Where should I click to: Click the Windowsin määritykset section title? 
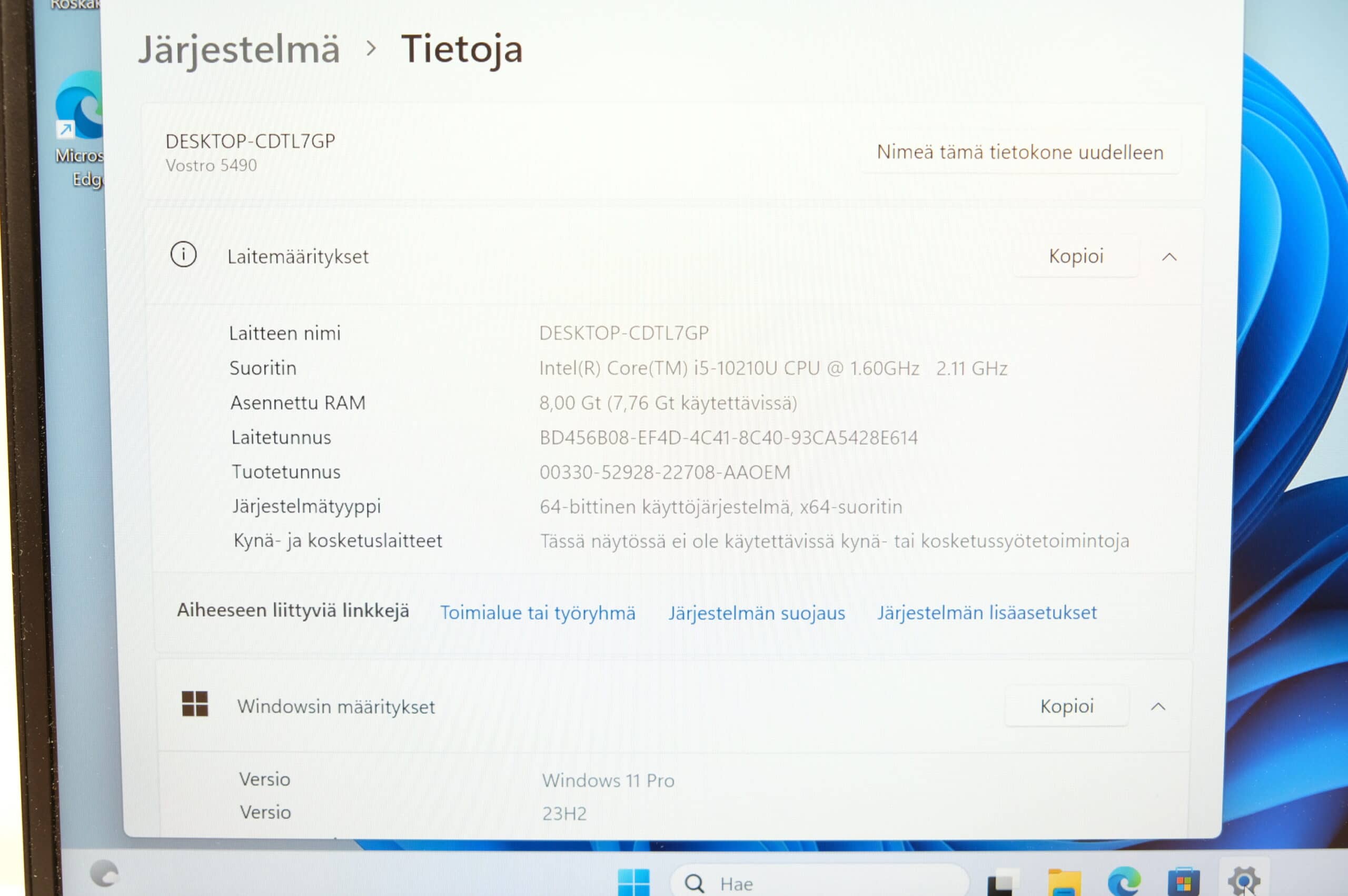(x=336, y=707)
